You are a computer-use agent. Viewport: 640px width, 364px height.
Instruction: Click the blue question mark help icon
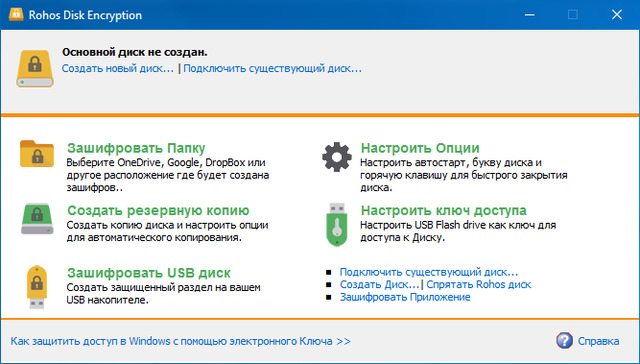(564, 340)
